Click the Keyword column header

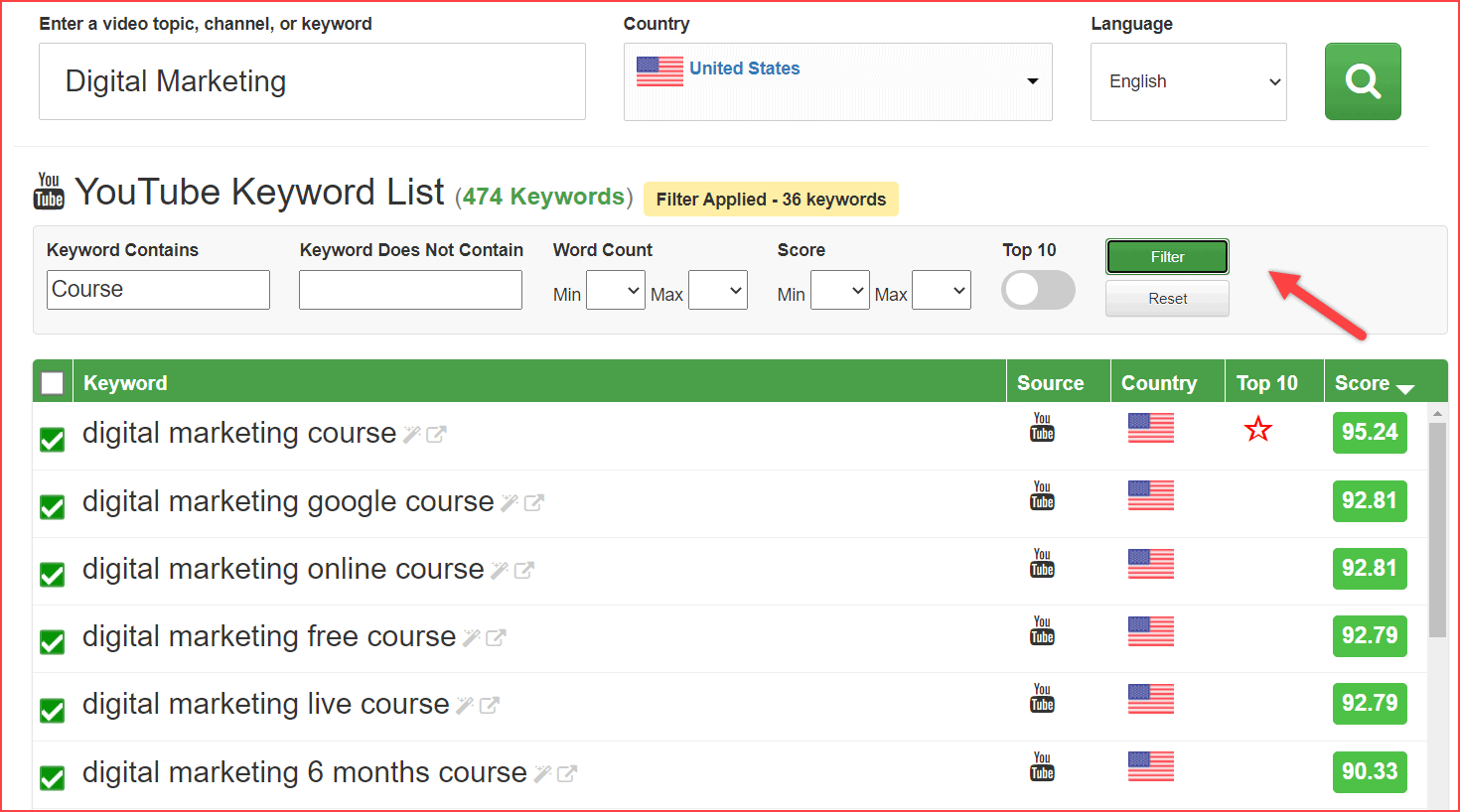tap(125, 383)
